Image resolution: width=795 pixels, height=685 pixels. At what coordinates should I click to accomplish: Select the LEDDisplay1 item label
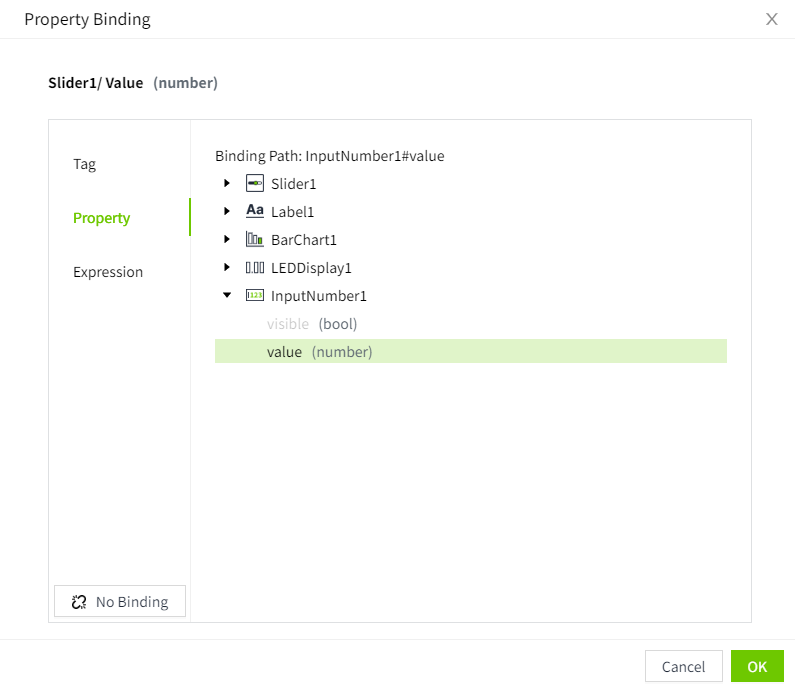(311, 268)
